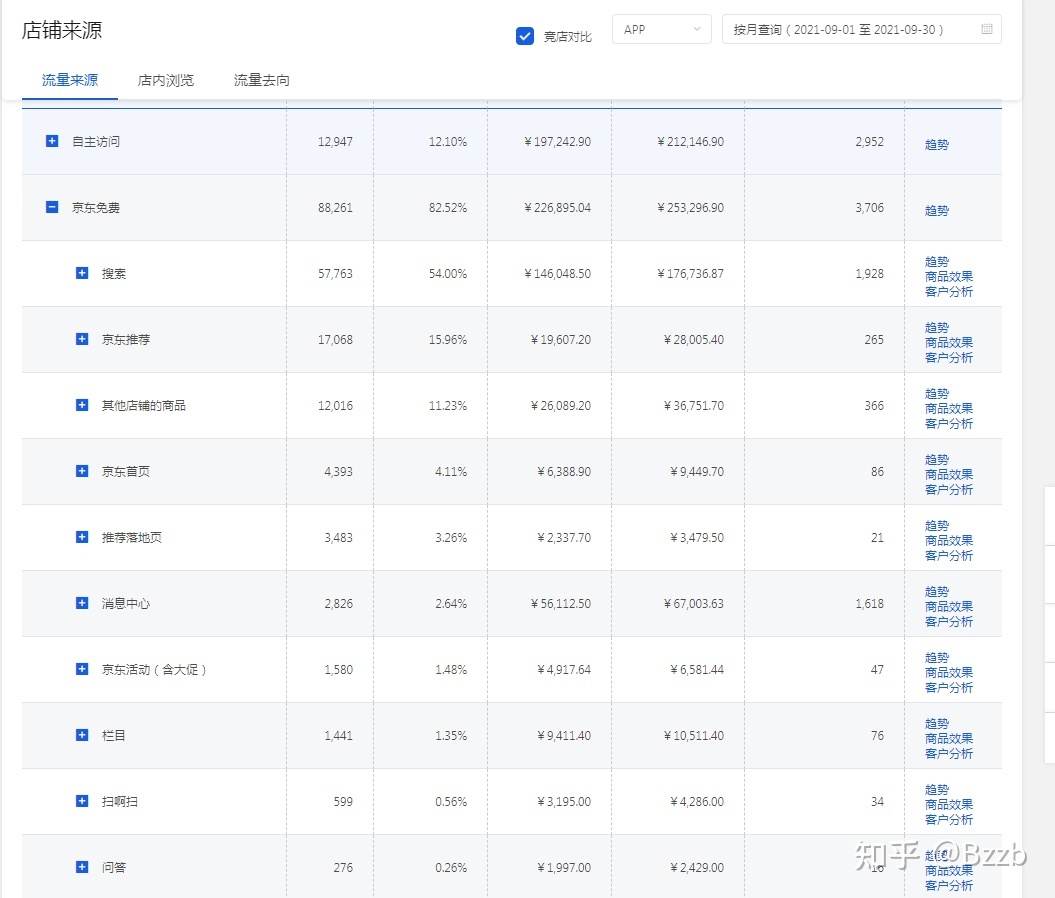Open 客户分析 link in 推荐落地页 row
This screenshot has width=1055, height=898.
point(949,555)
